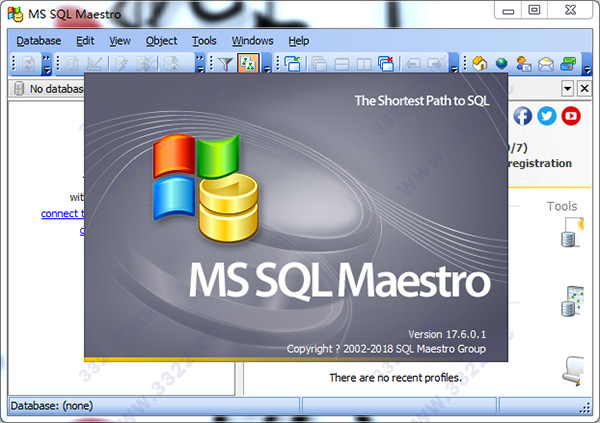The width and height of the screenshot is (600, 423).
Task: Open the View menu
Action: [x=120, y=41]
